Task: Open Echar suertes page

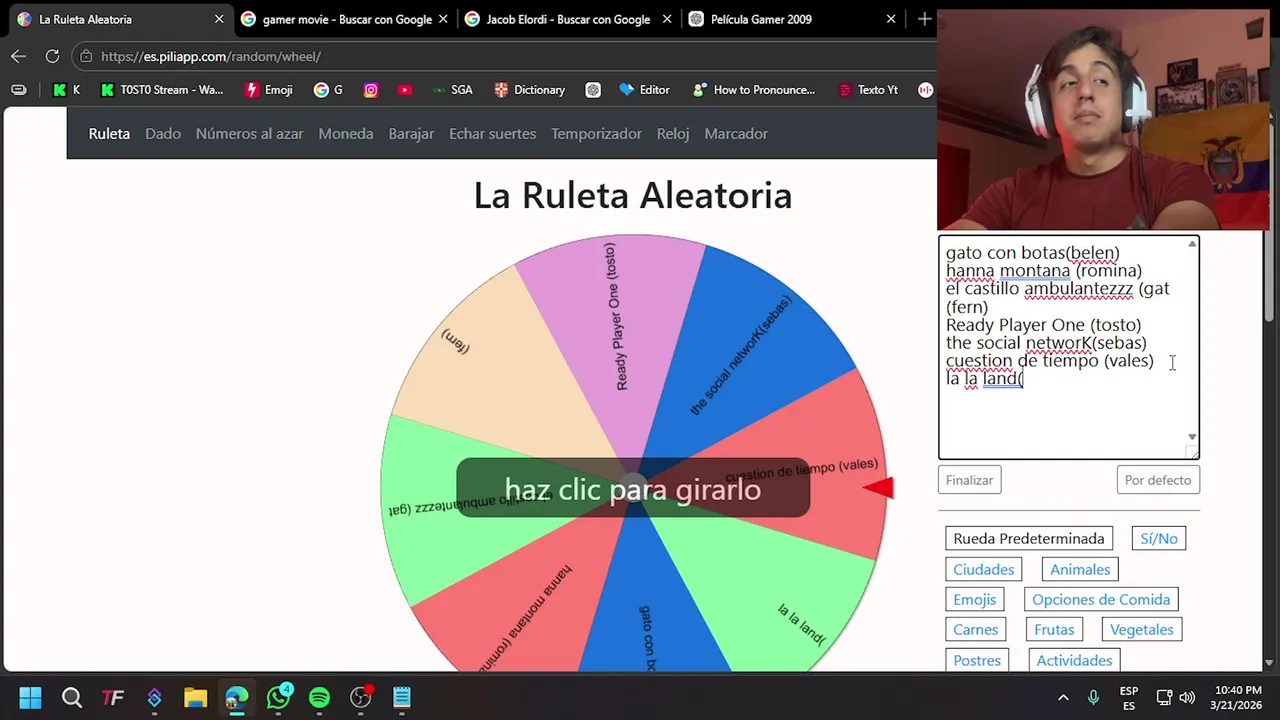Action: pos(492,133)
